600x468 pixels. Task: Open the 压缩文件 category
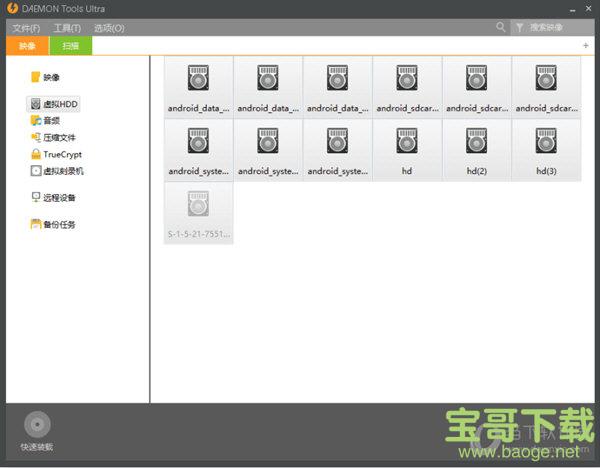[x=53, y=137]
